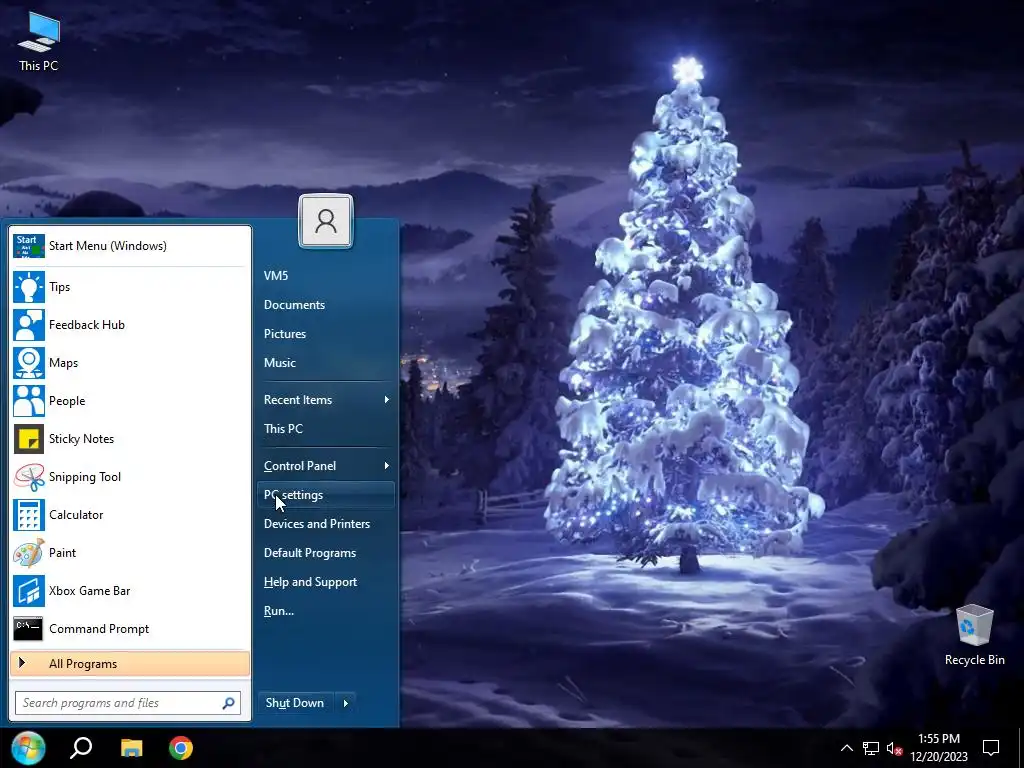Launch Tips via its lightbulb icon
1024x768 pixels.
[x=29, y=287]
